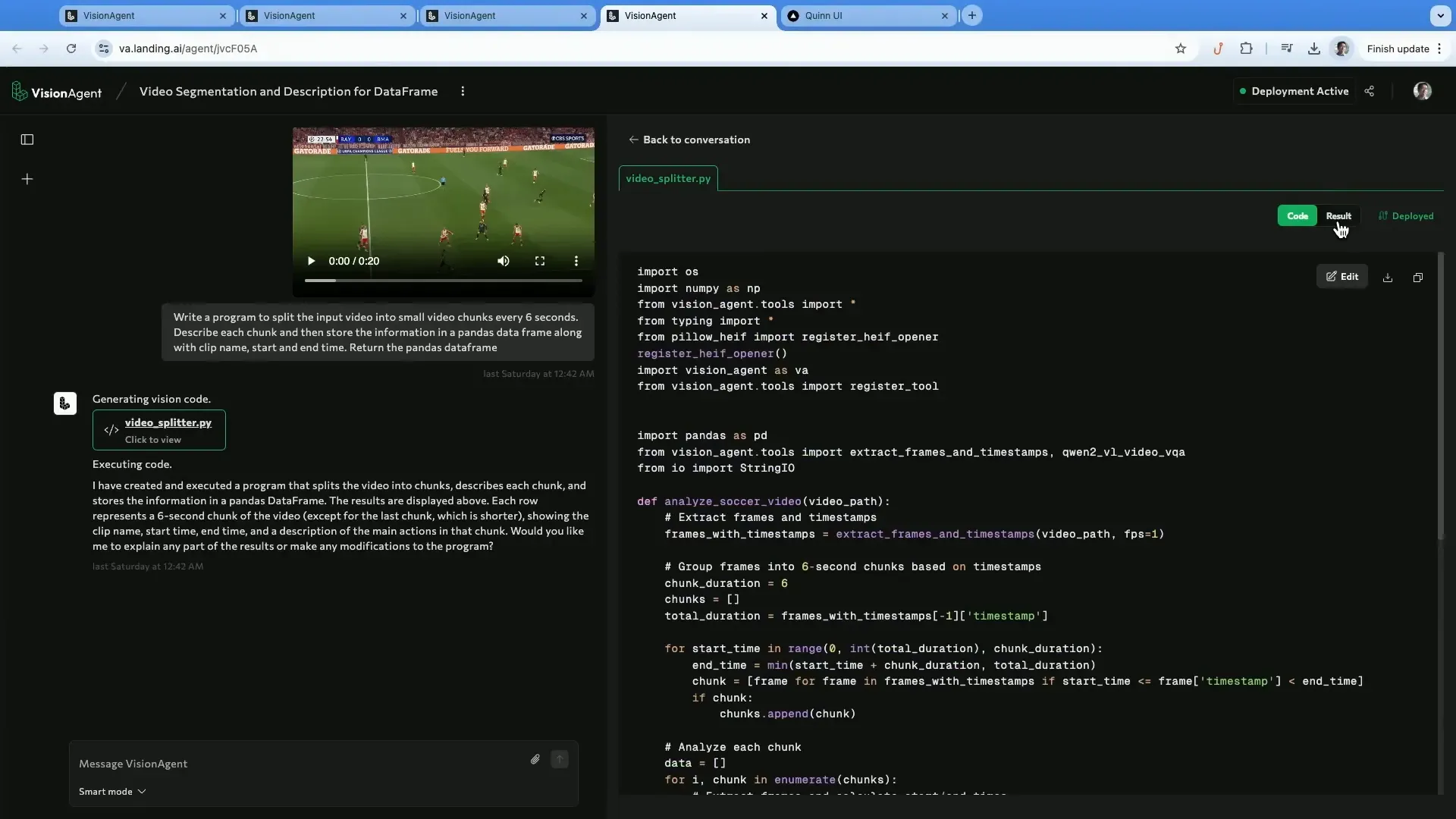
Task: Expand the tab search dropdown
Action: pyautogui.click(x=1440, y=15)
